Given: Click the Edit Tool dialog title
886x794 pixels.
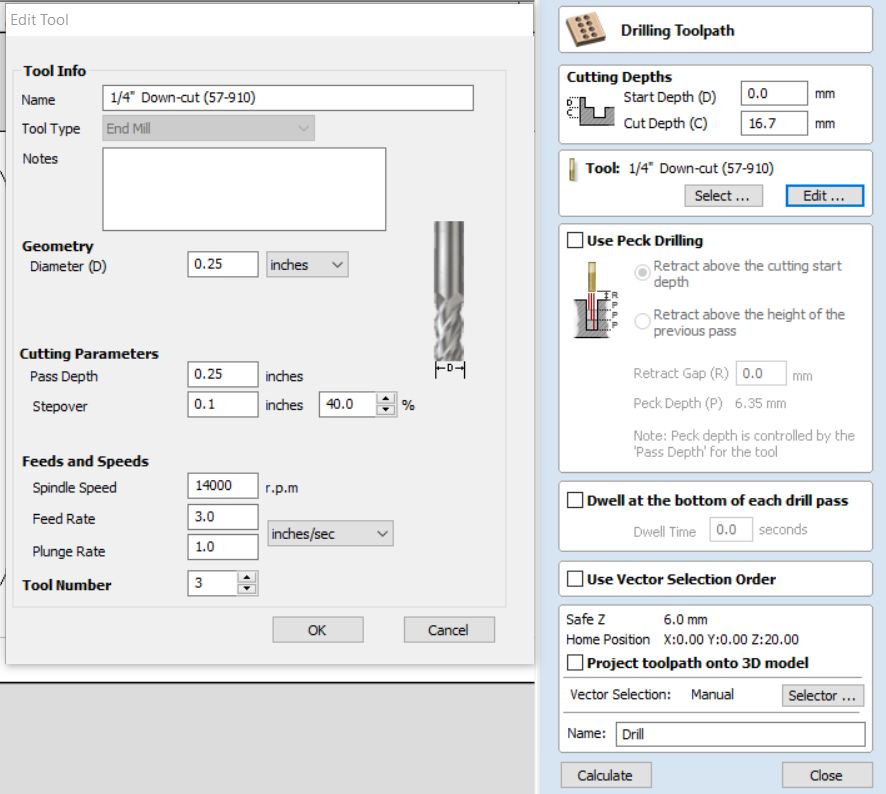Looking at the screenshot, I should [x=40, y=20].
